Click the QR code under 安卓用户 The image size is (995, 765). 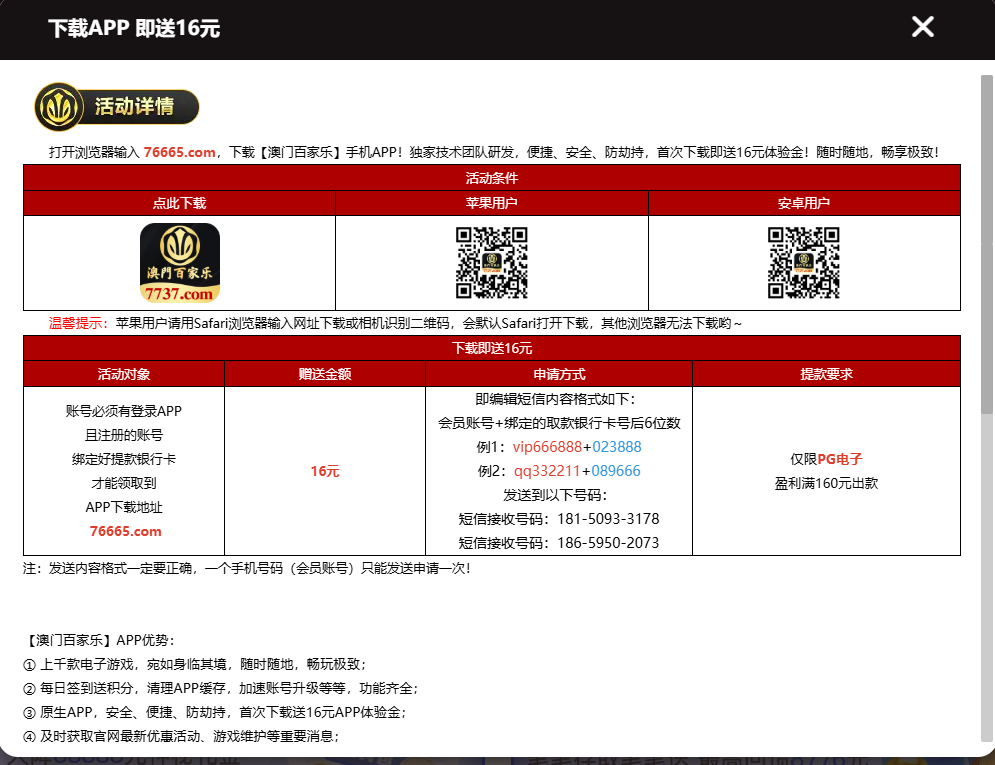803,263
